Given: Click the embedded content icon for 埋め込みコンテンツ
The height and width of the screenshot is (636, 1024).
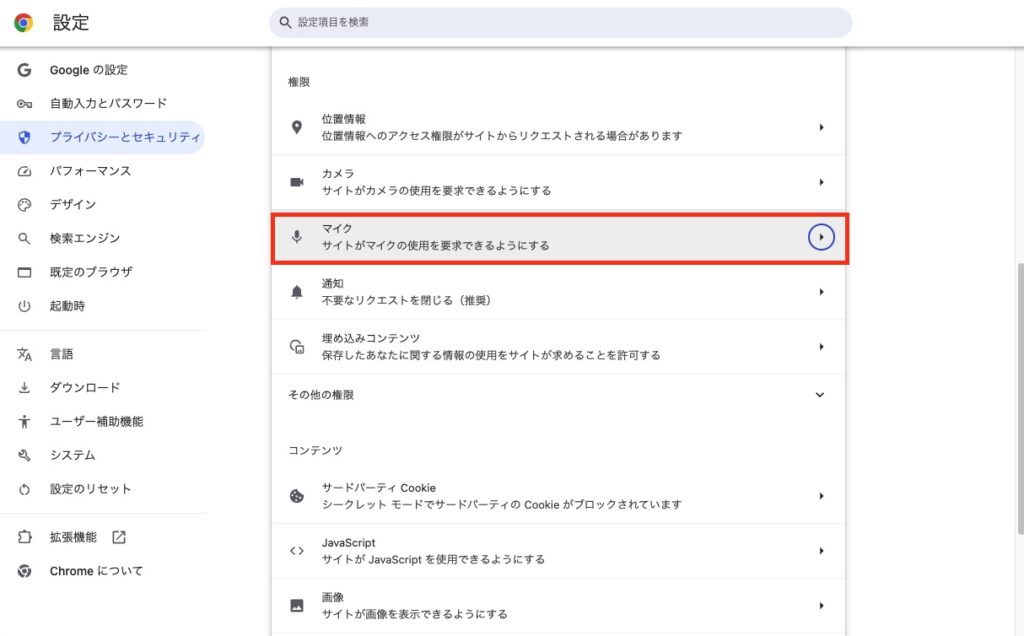Looking at the screenshot, I should [x=296, y=347].
